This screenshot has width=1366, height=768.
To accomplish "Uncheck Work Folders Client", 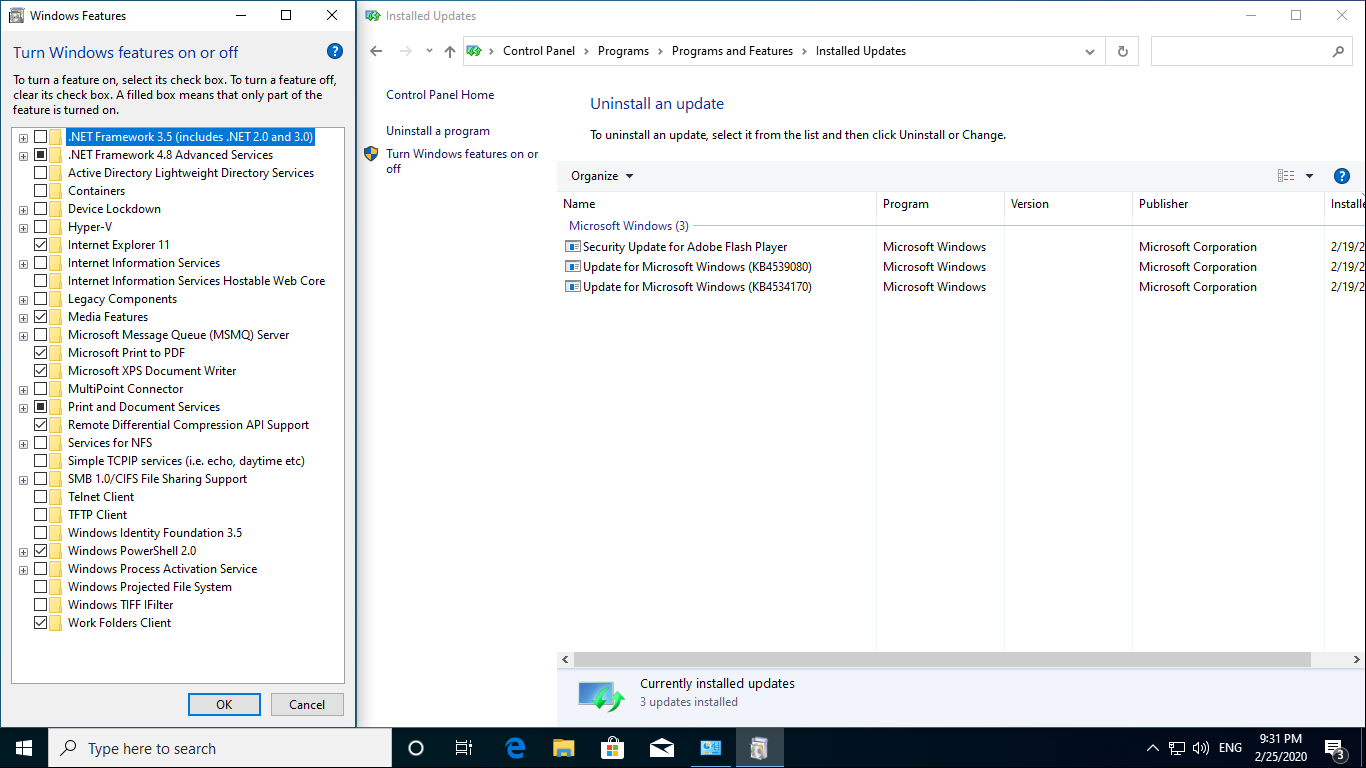I will point(40,623).
